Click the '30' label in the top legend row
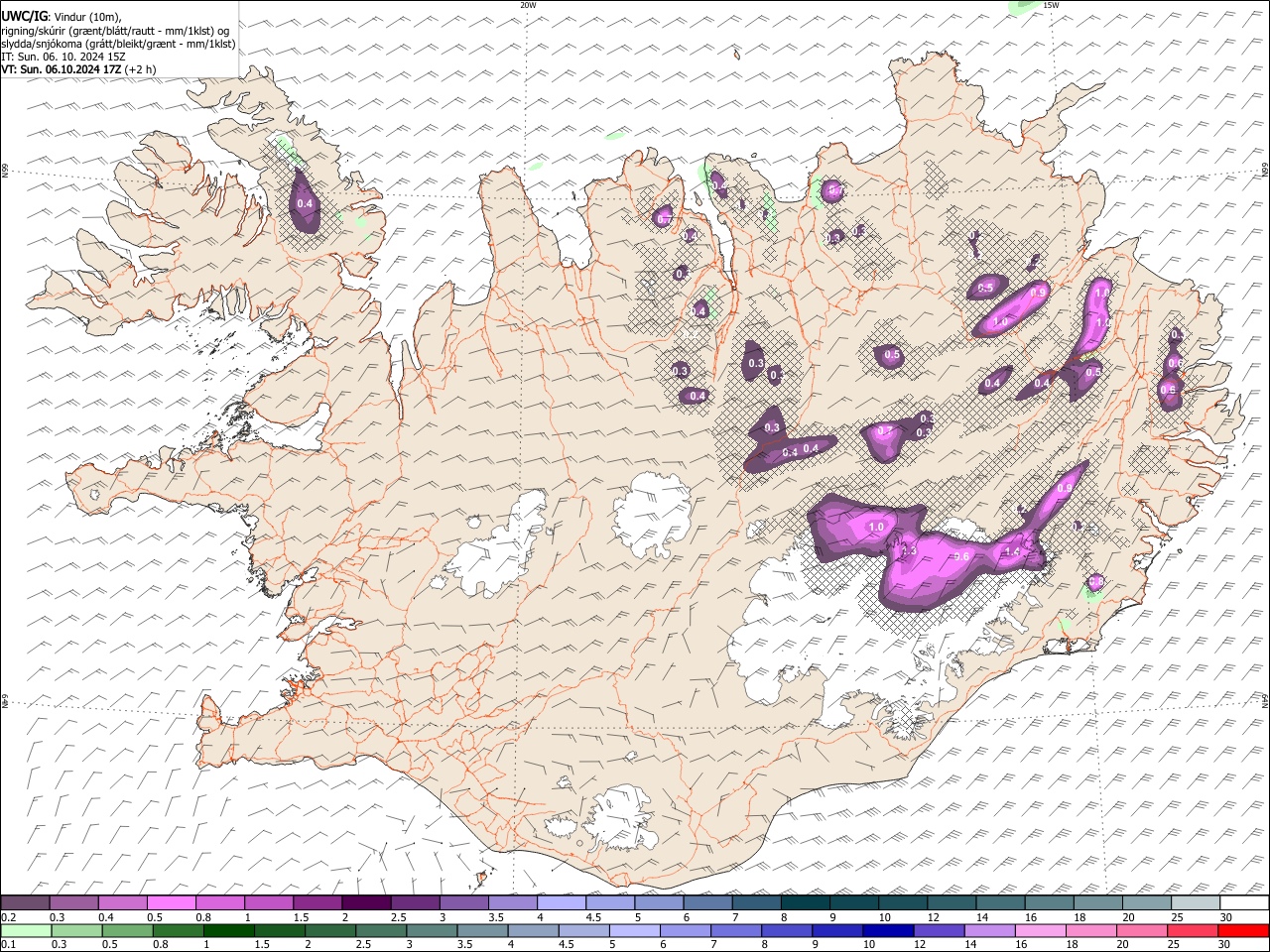This screenshot has height=952, width=1270. [x=1225, y=917]
